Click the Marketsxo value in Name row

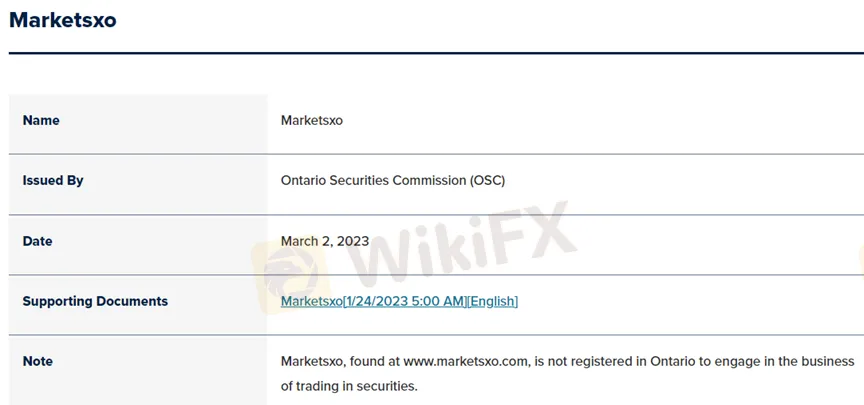tap(312, 121)
